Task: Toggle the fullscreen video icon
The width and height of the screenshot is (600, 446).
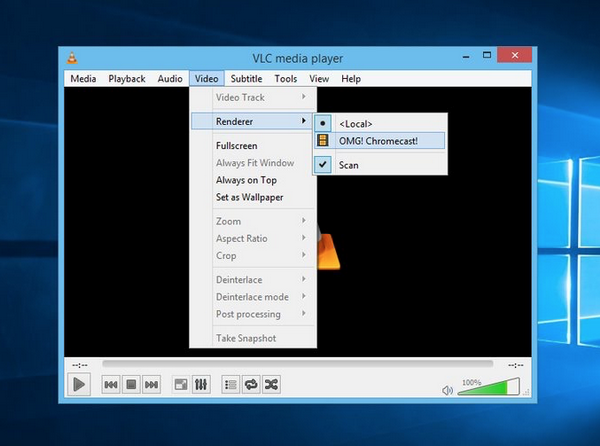Action: 181,384
